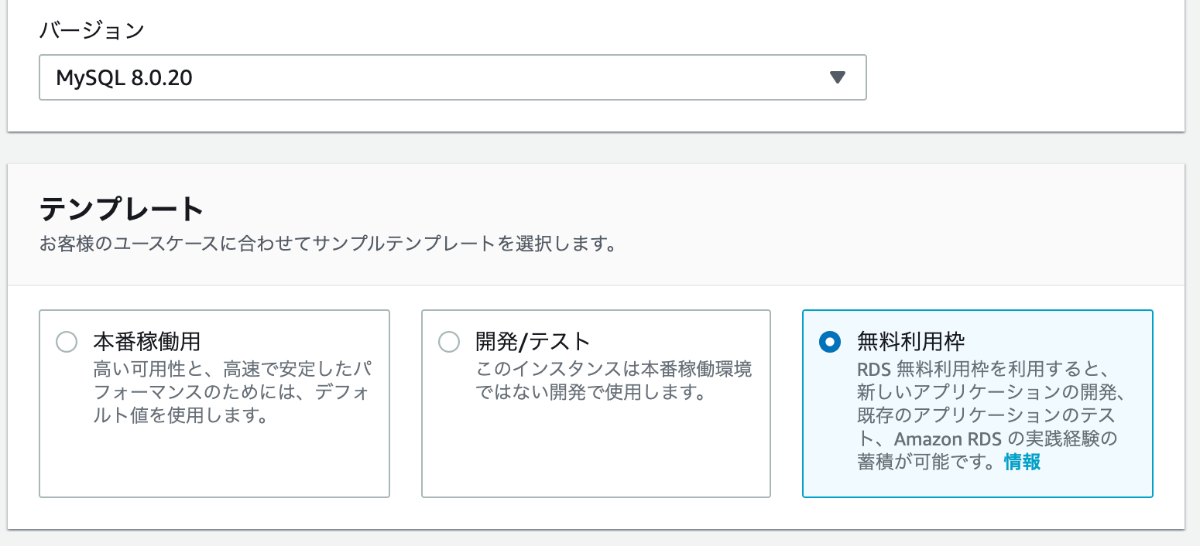
Task: Click the 開発/テスト card title
Action: 533,341
